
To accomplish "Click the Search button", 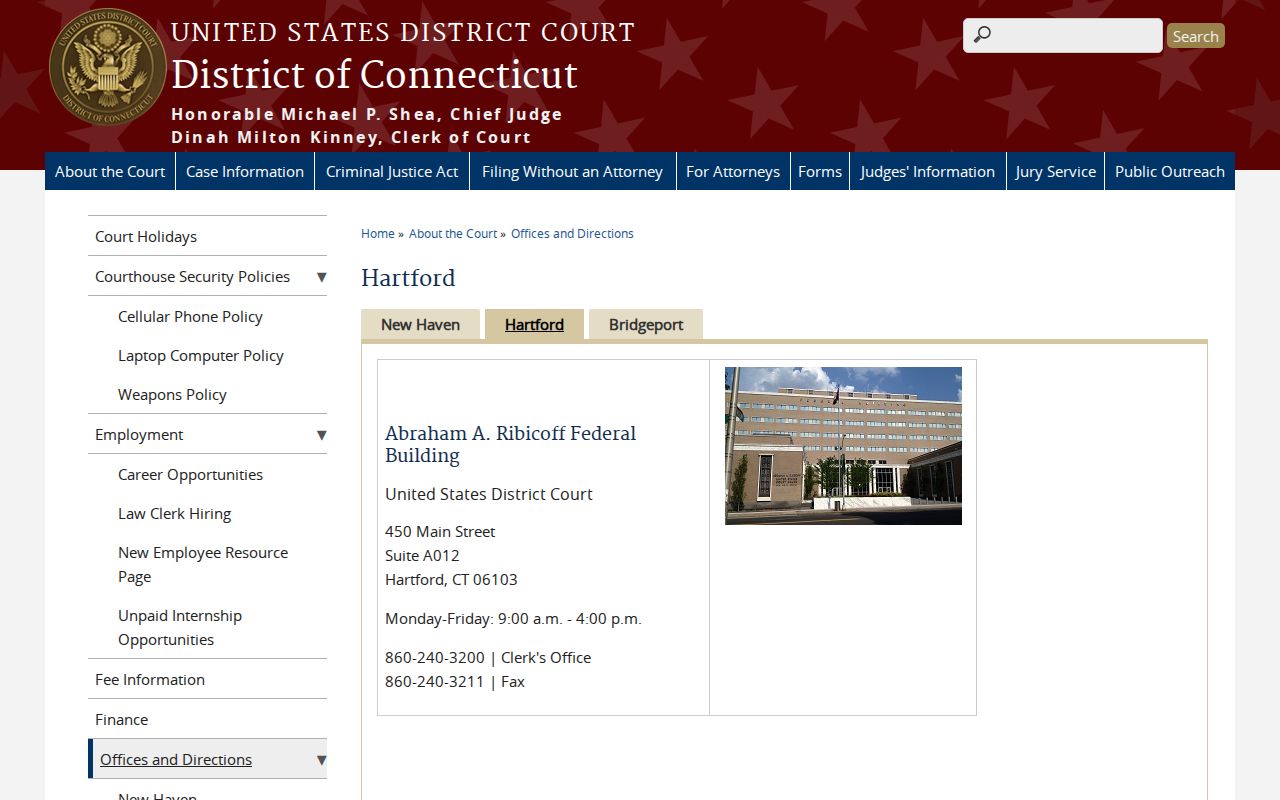I will 1195,36.
